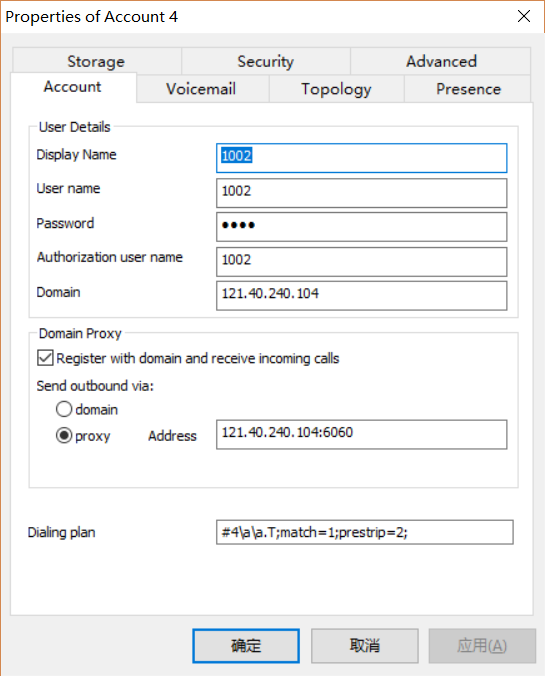Close the Properties of Account 4 dialog

(x=524, y=16)
